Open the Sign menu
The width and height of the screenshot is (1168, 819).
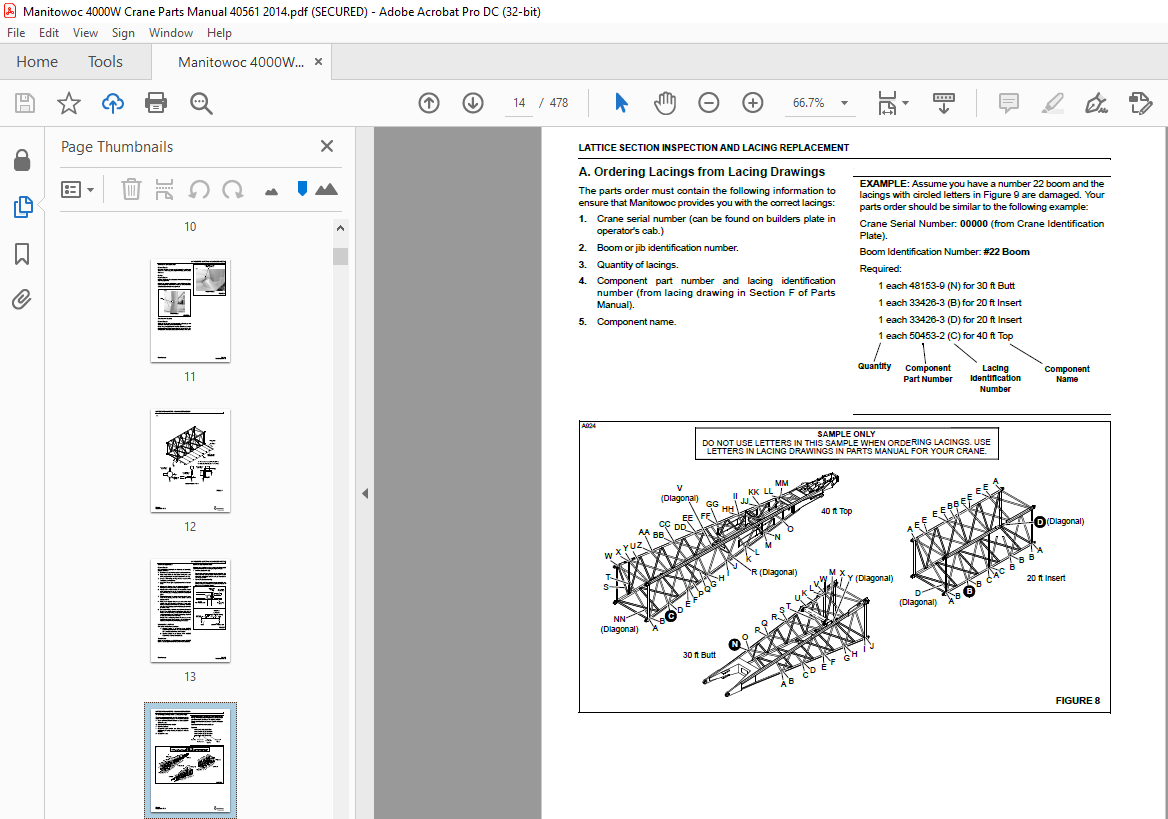[123, 33]
